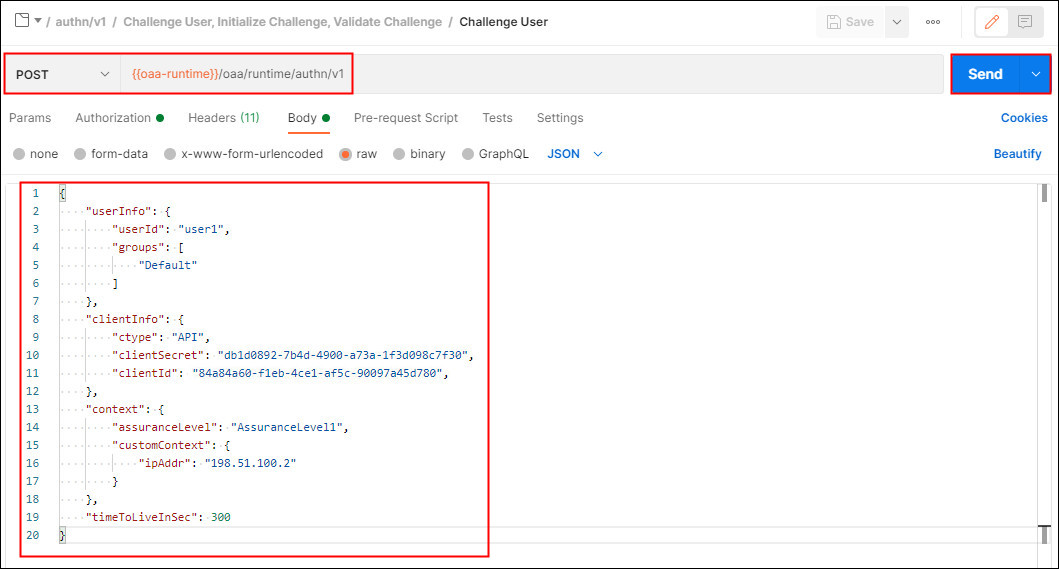Open the Headers (11) tab
This screenshot has width=1059, height=569.
click(224, 118)
